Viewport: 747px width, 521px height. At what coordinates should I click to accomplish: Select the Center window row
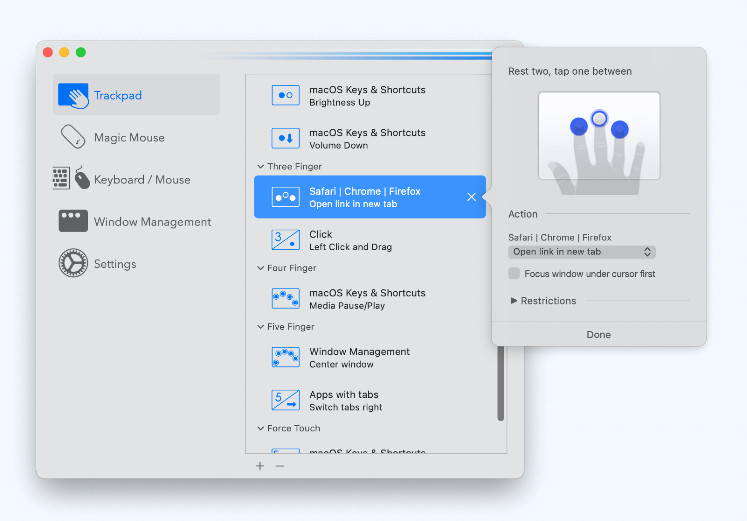[370, 357]
